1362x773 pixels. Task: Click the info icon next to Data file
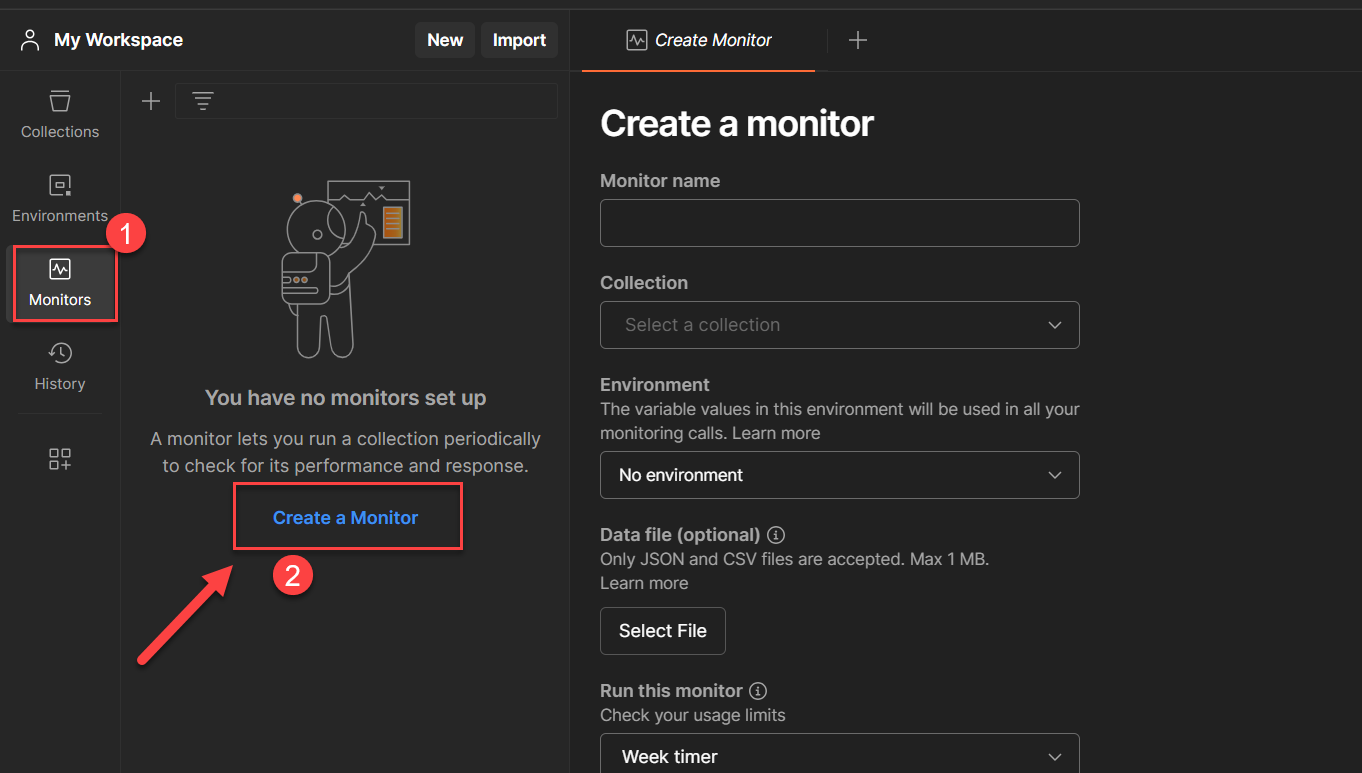pos(777,535)
